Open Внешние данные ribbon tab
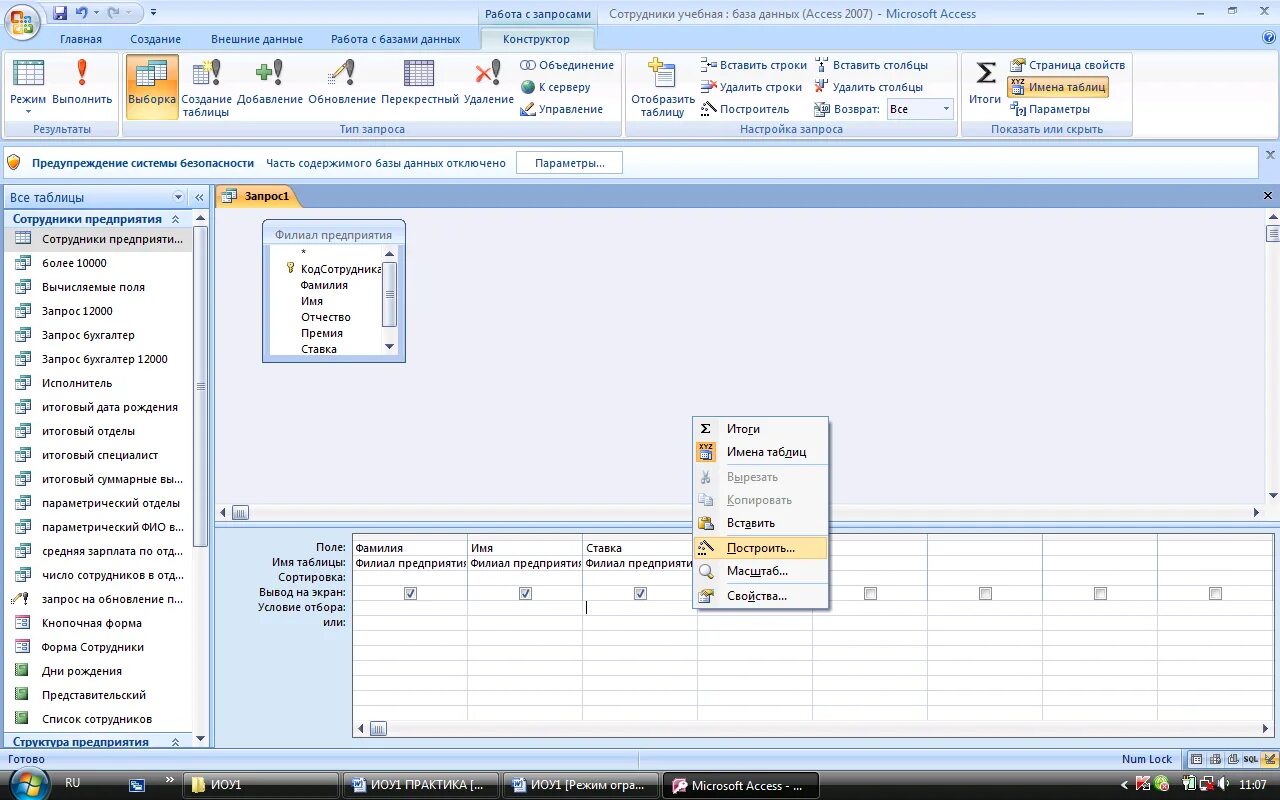 [257, 39]
